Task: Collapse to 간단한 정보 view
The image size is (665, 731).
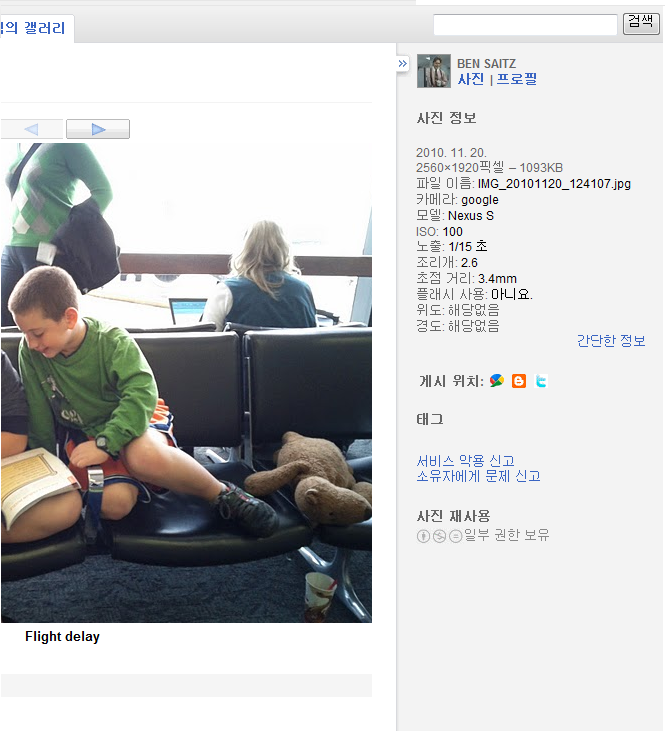Action: pos(611,341)
